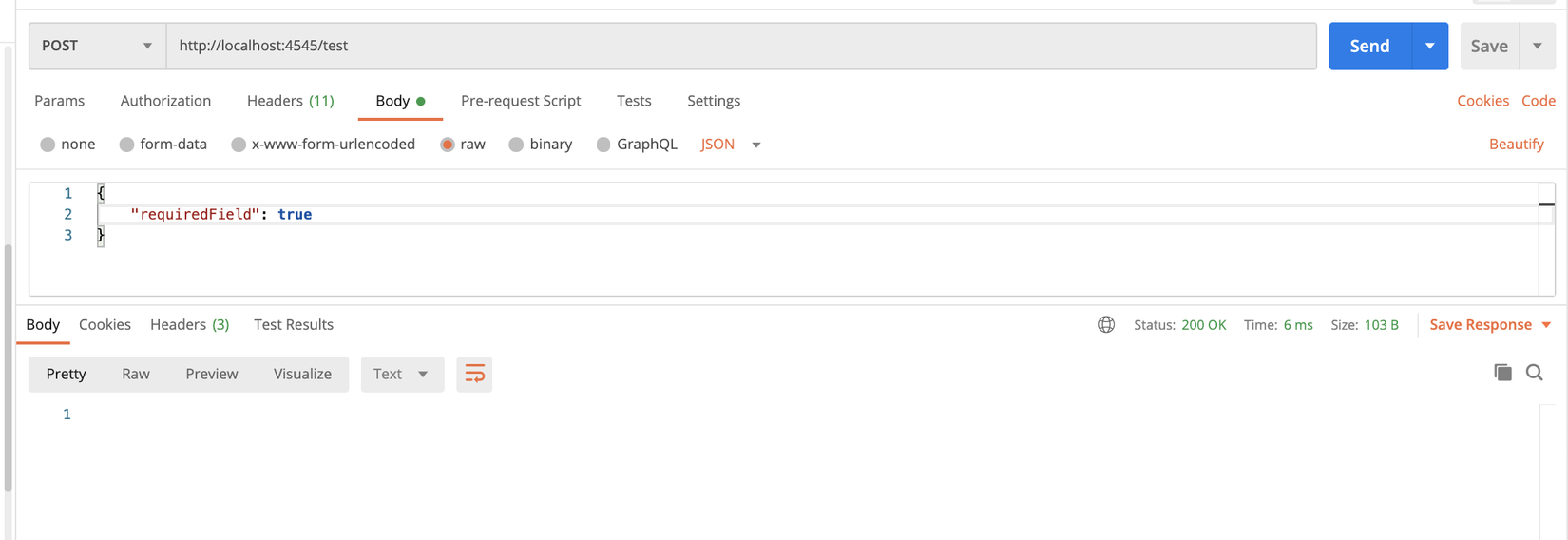Open the POST method dropdown
This screenshot has height=540, width=1568.
(x=97, y=46)
